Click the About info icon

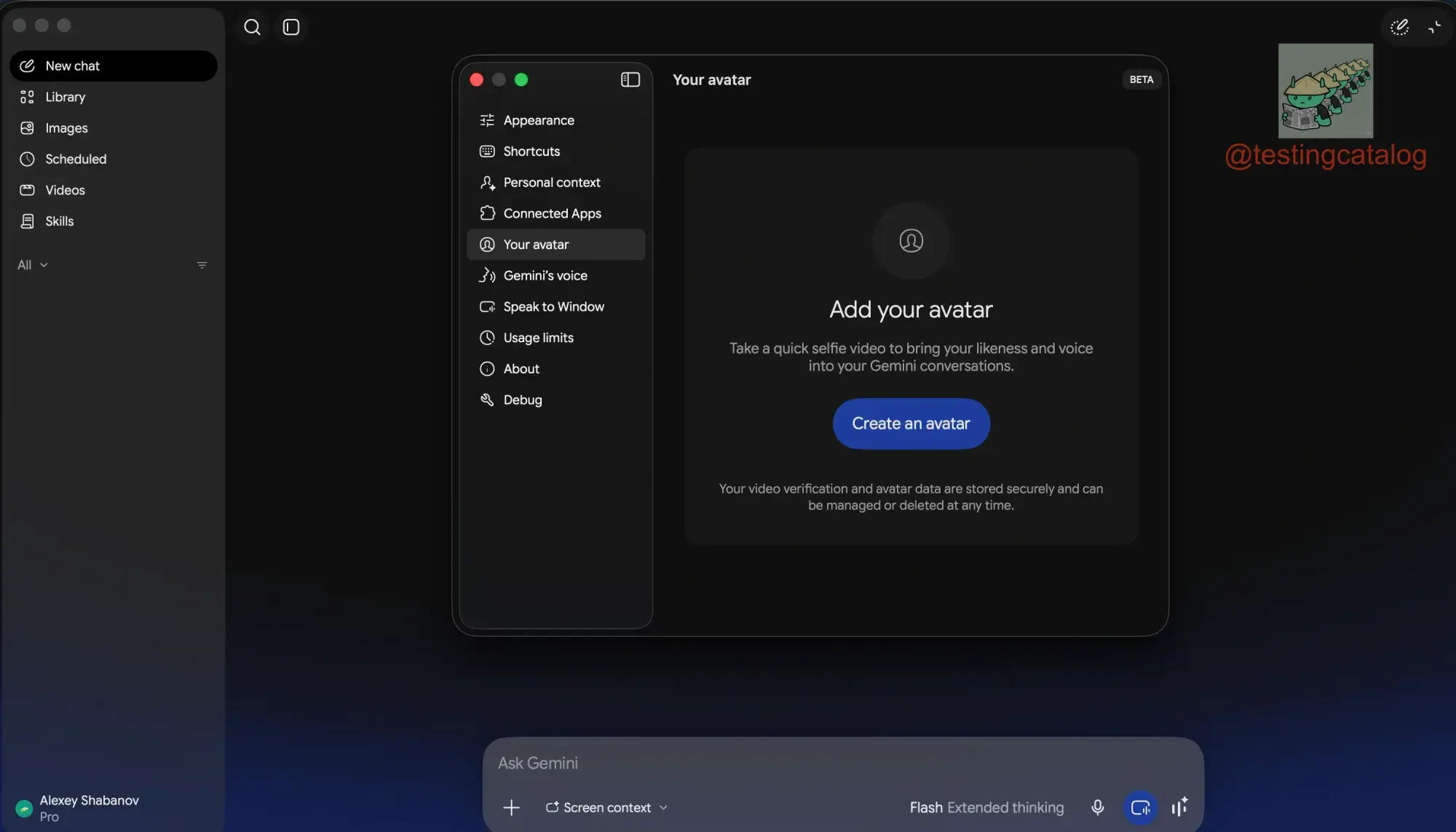[x=487, y=369]
